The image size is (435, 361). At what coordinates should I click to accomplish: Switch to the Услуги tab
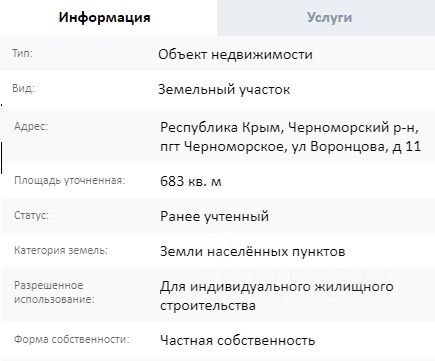click(x=329, y=17)
